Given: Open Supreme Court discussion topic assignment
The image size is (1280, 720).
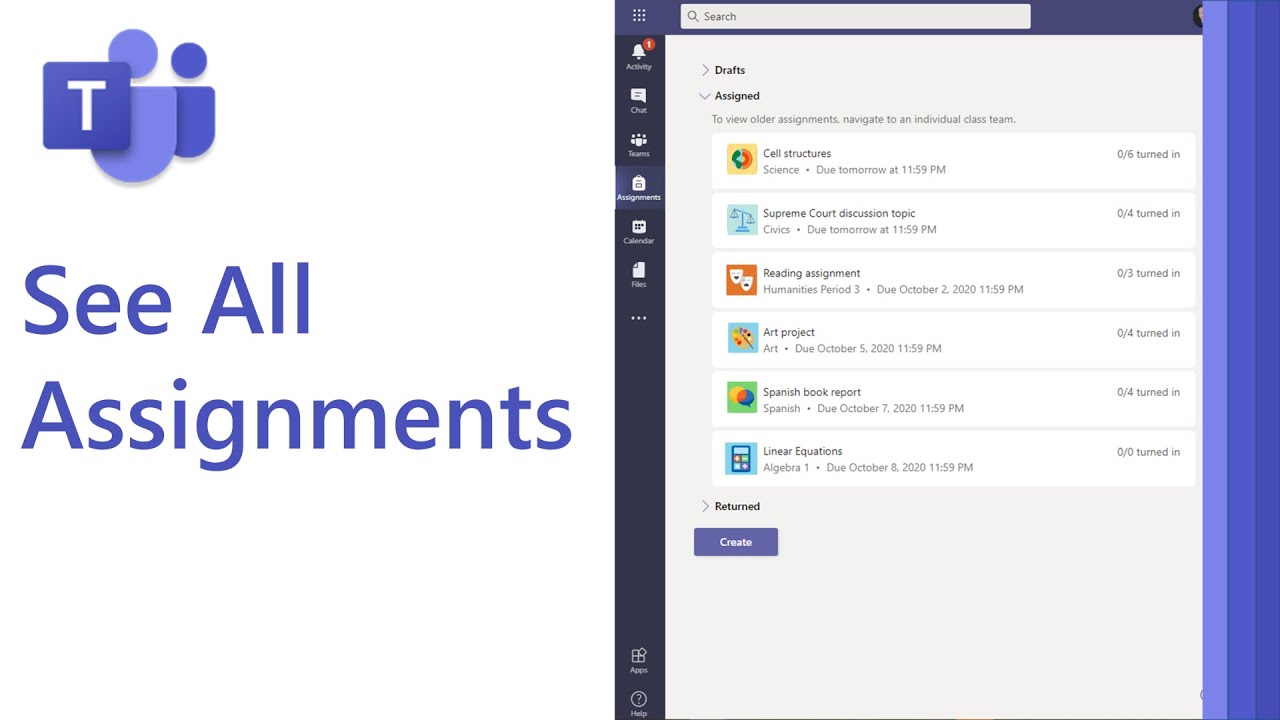Looking at the screenshot, I should click(x=839, y=213).
